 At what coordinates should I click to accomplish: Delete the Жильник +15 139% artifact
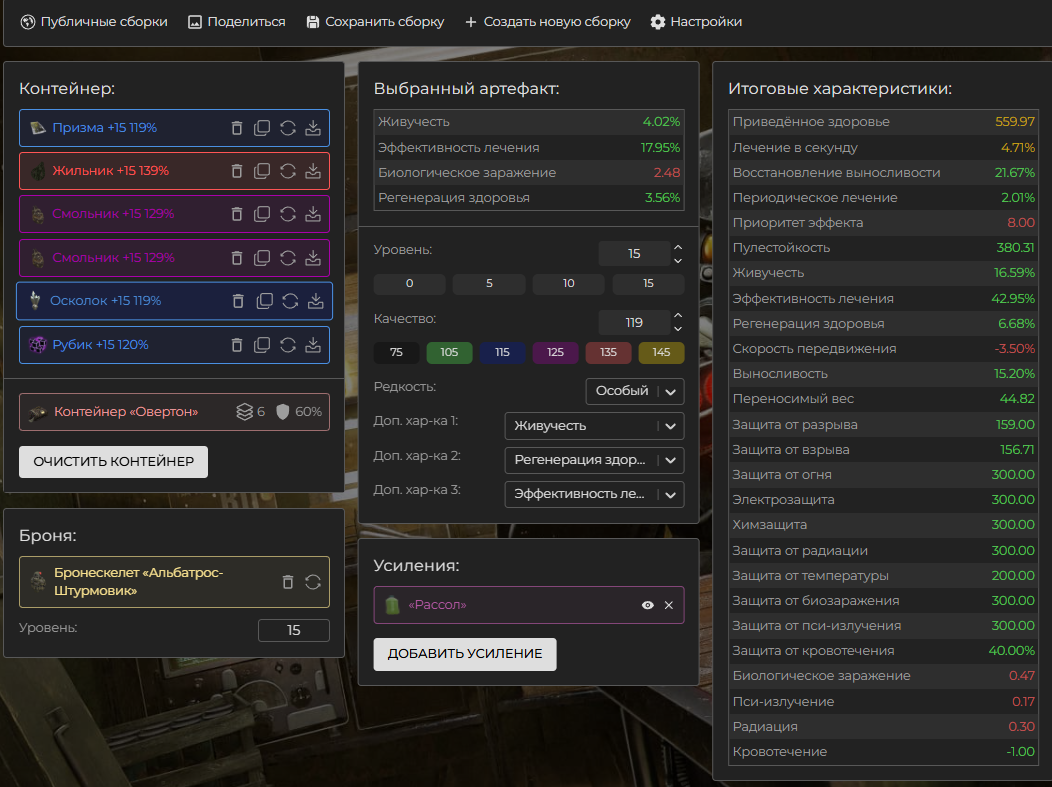click(x=237, y=171)
